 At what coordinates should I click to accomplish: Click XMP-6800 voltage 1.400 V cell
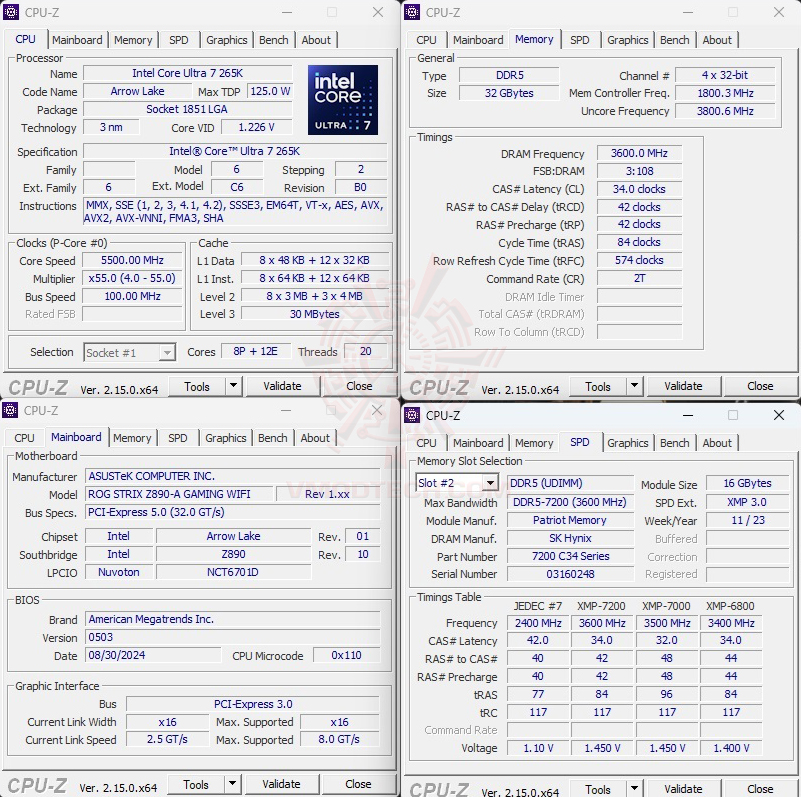731,748
